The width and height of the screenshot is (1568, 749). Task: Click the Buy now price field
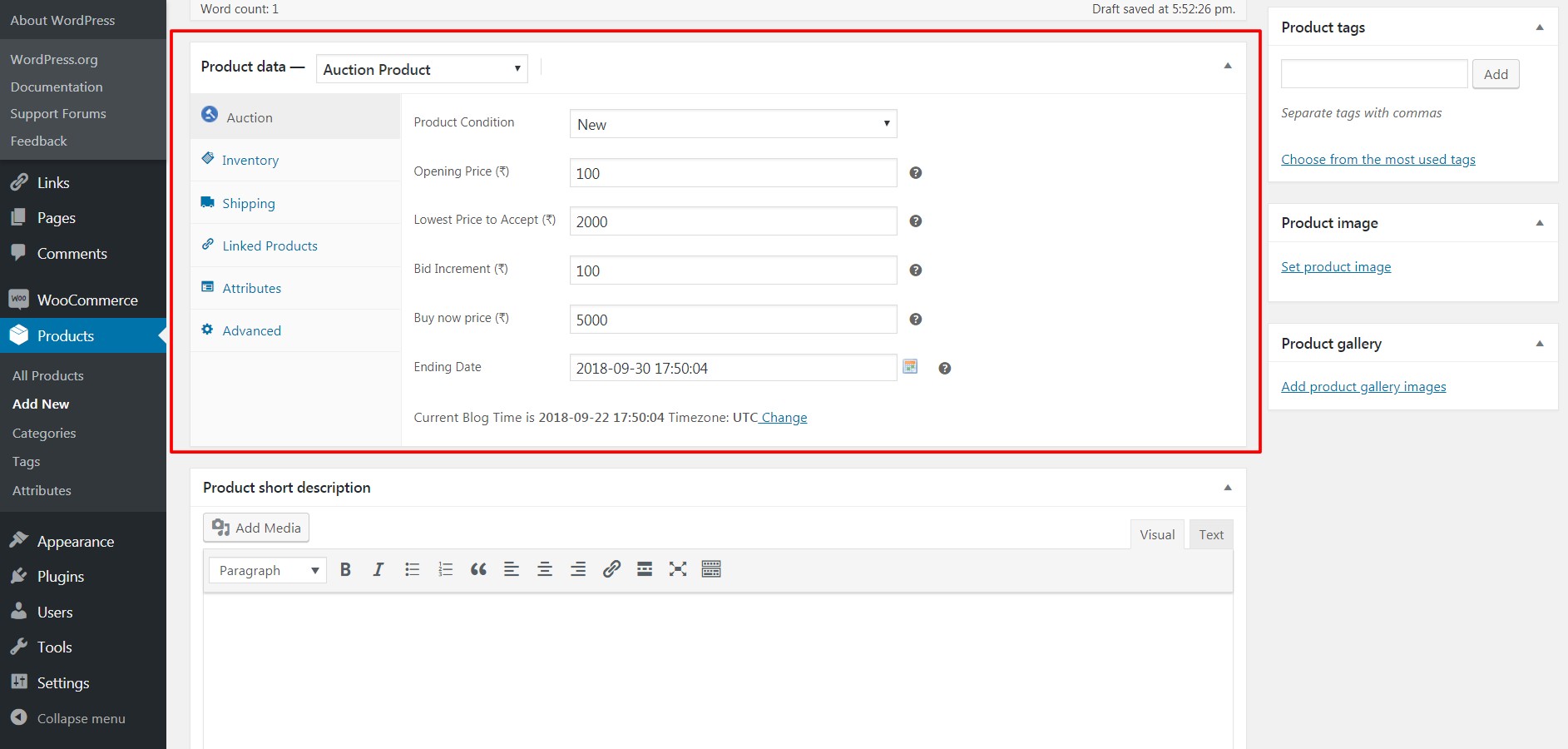tap(733, 320)
